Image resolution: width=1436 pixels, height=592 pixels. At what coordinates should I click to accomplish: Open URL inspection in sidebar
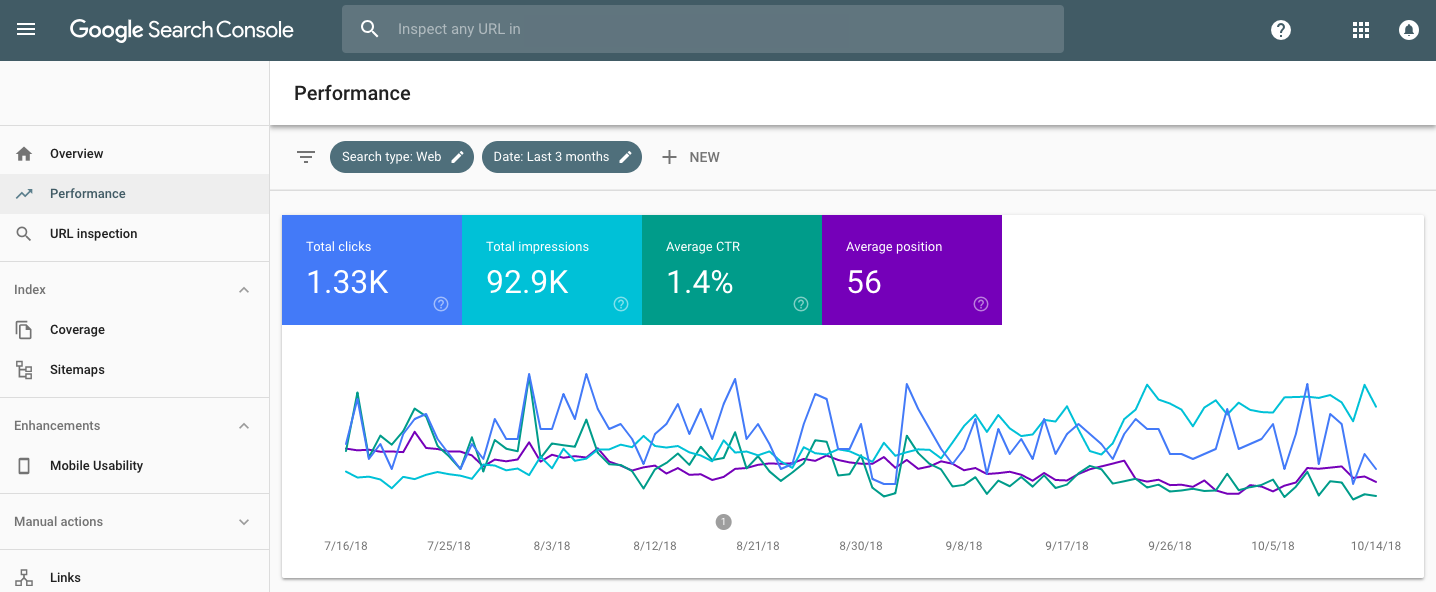pos(93,234)
